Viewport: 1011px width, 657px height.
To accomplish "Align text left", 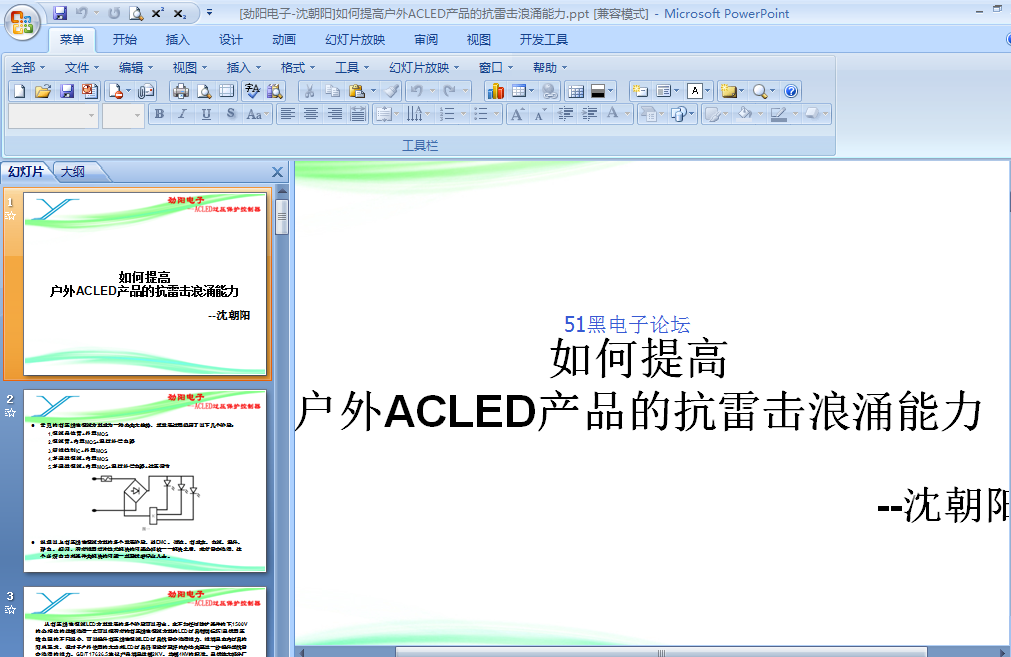I will point(288,114).
